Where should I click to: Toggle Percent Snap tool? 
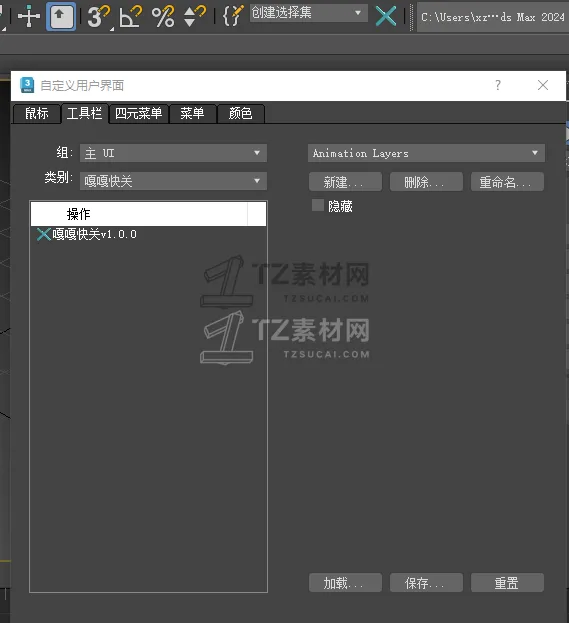(163, 16)
